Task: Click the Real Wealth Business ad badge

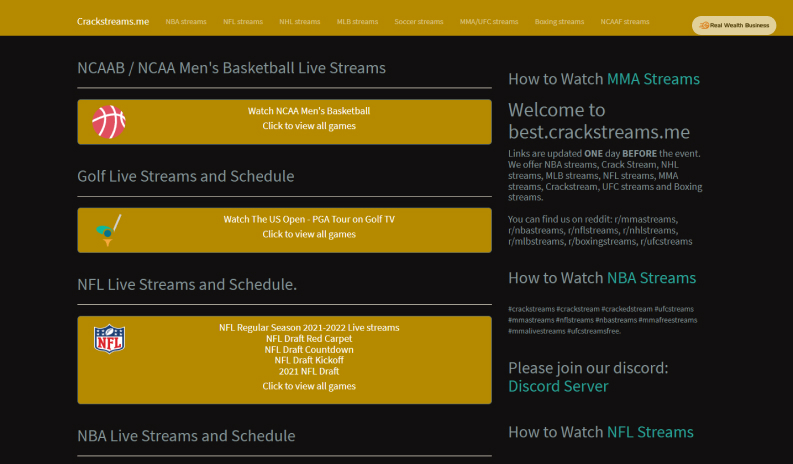Action: coord(734,25)
